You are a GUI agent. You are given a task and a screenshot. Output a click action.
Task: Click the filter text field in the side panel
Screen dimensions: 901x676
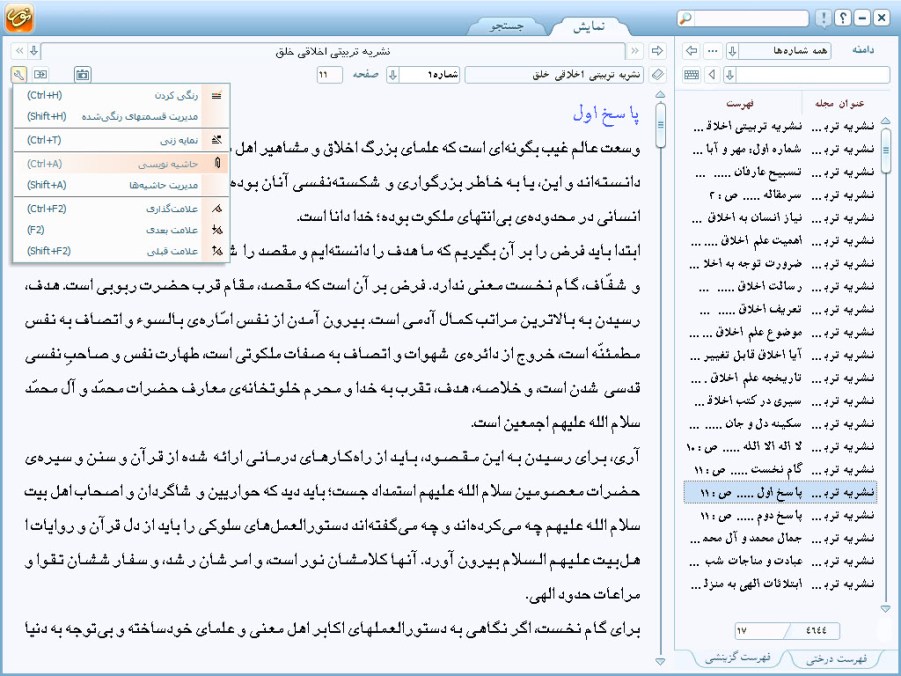[x=813, y=75]
